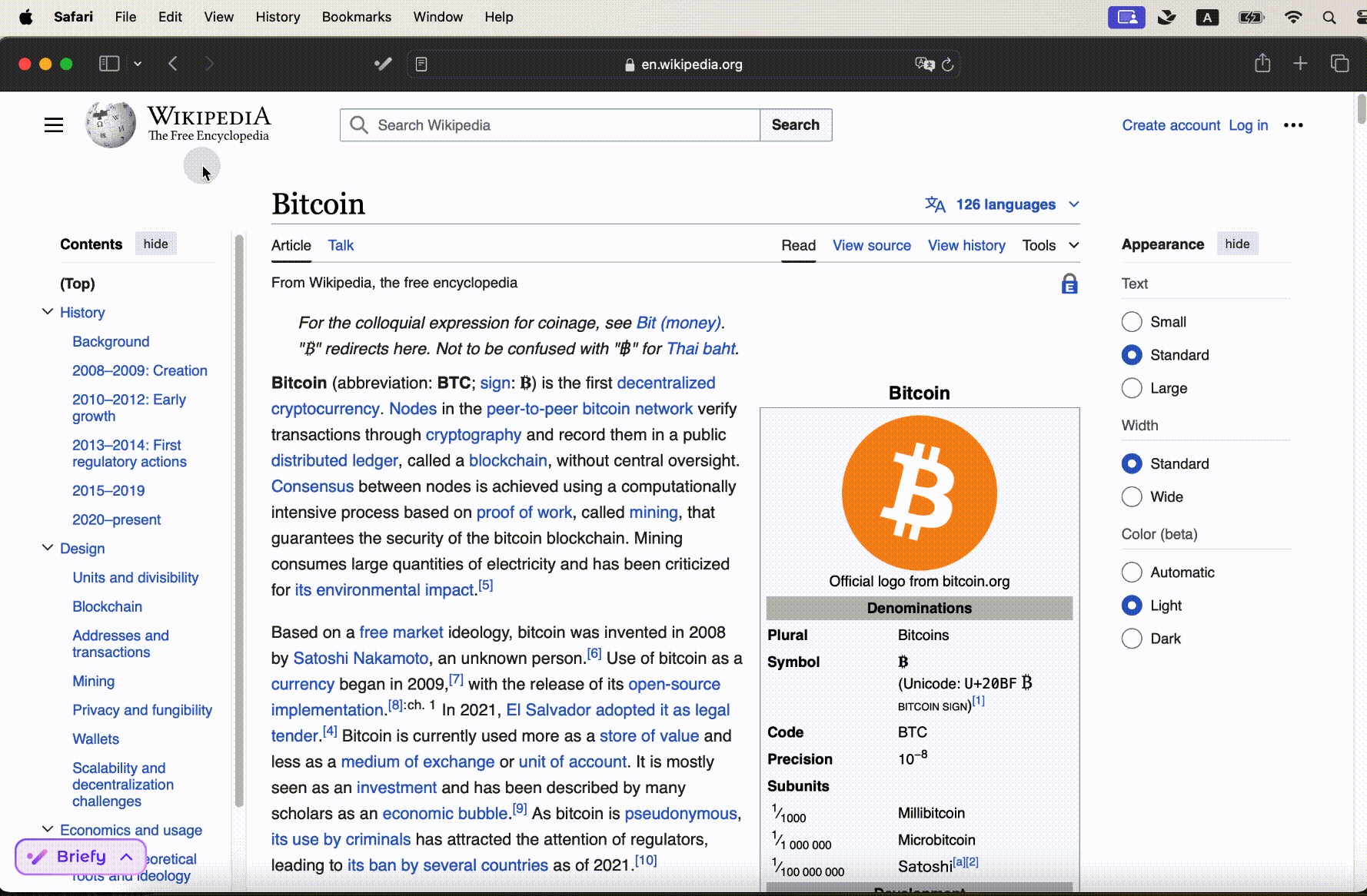
Task: Open the Safari sidebar dropdown chevron
Action: pyautogui.click(x=138, y=64)
